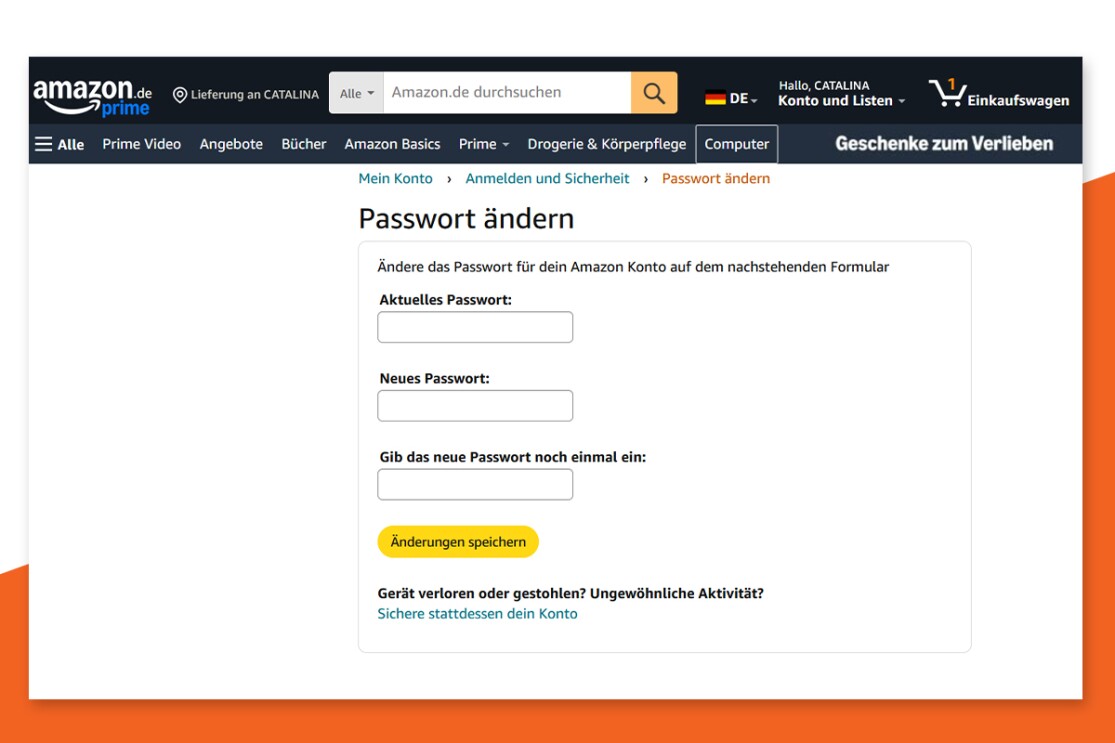Screen dimensions: 1115x743
Task: Select the Computer navigation item
Action: pos(736,144)
